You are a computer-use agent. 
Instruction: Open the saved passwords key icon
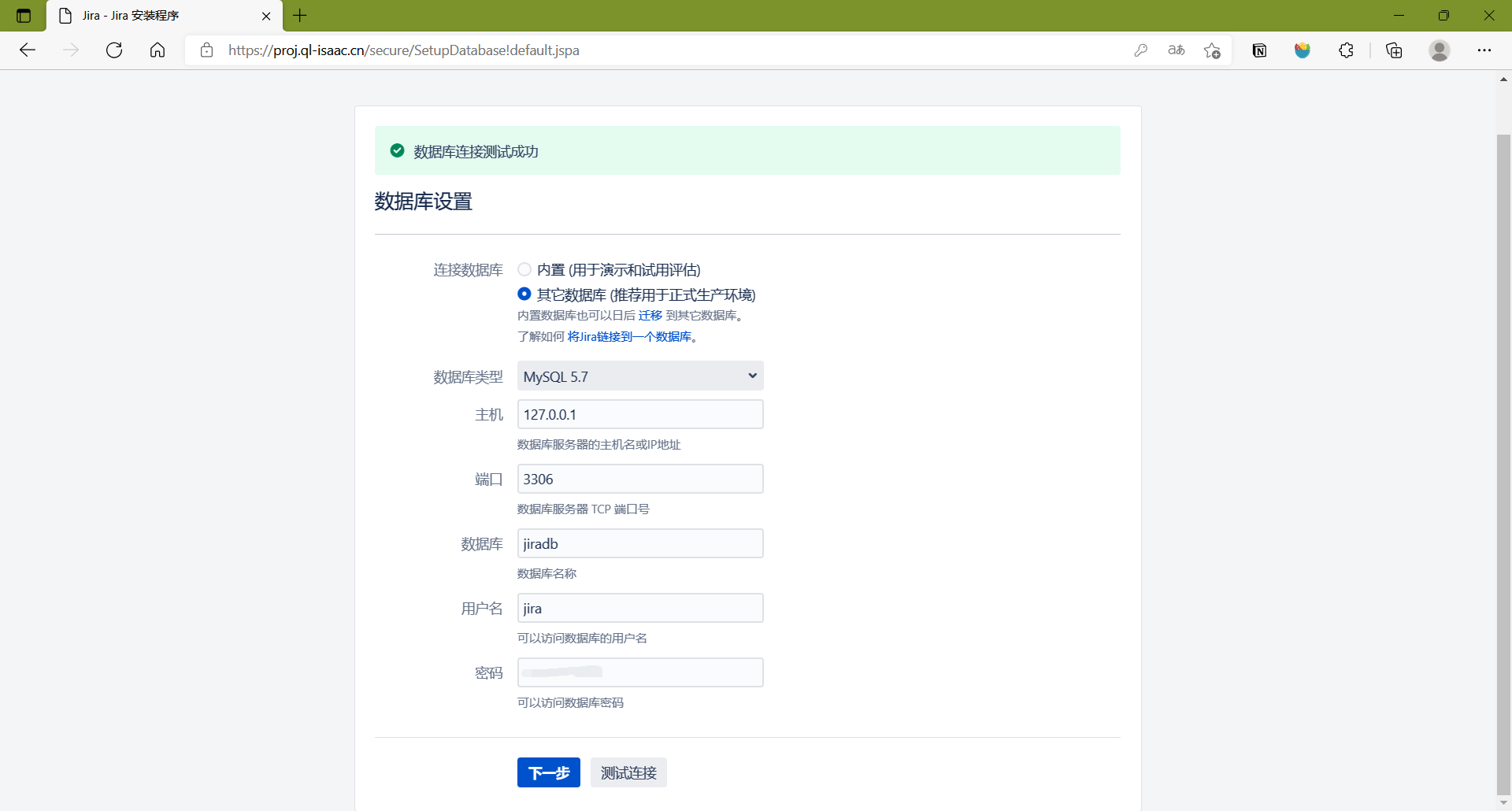[x=1140, y=50]
